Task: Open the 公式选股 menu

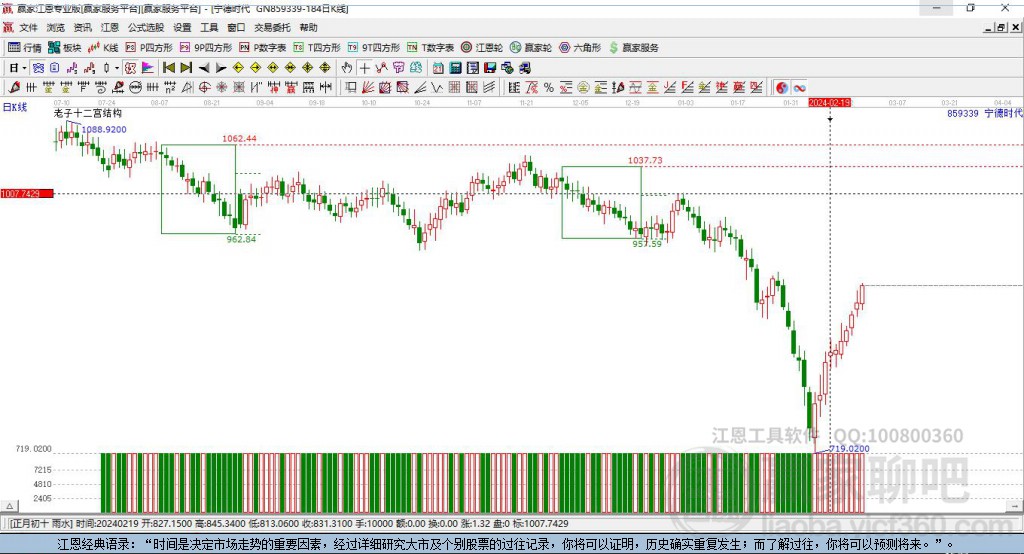Action: 146,27
